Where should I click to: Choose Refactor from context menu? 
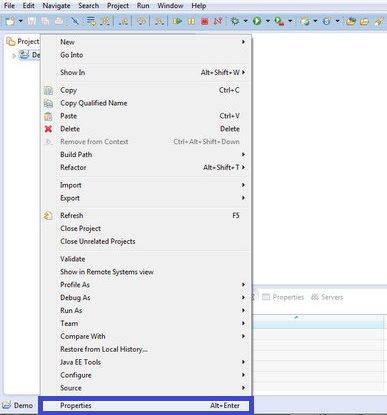pos(146,168)
